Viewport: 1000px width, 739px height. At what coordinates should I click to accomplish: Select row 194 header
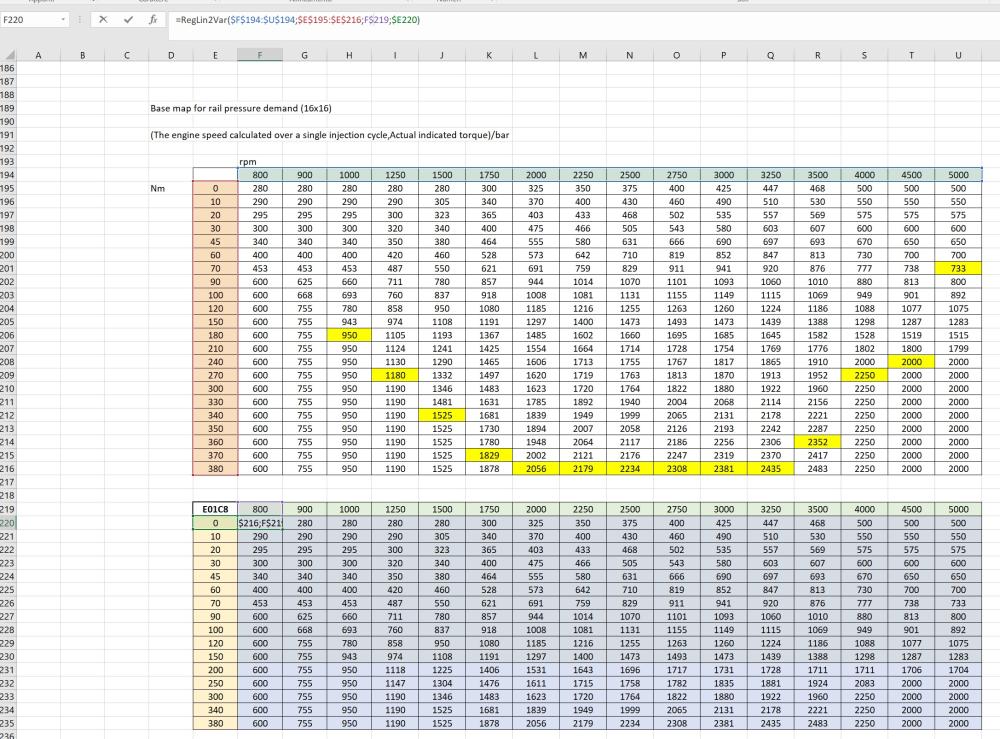coord(9,174)
